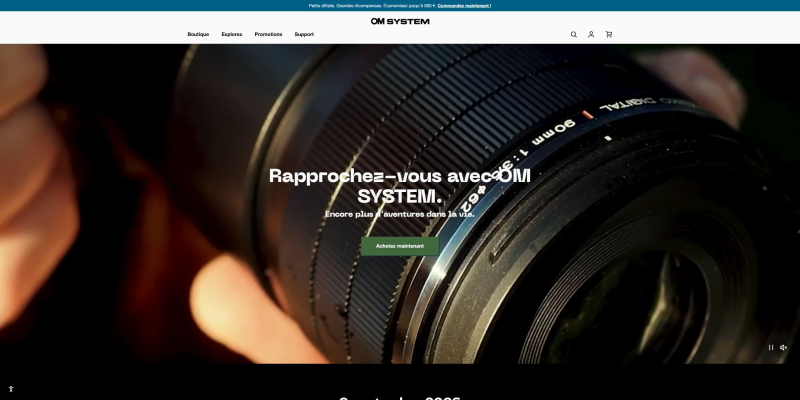Open the Explorez menu
Screen dimensions: 800x400
(232, 34)
